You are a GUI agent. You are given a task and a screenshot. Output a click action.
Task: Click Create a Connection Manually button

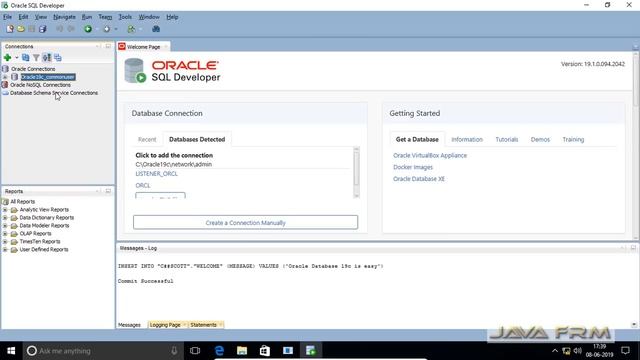click(x=245, y=222)
